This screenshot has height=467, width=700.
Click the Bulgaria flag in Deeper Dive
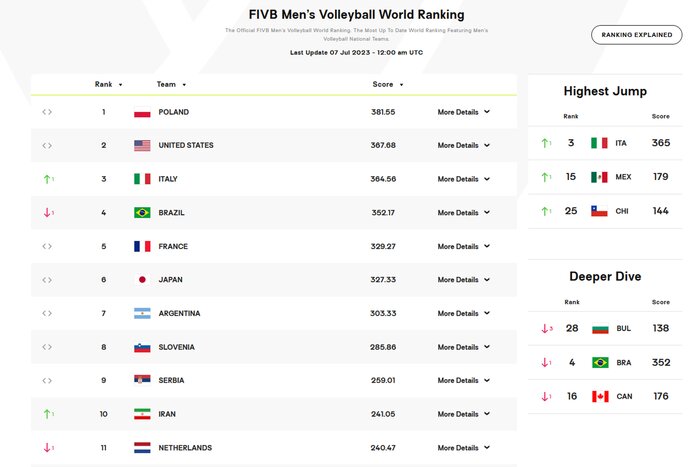[x=599, y=328]
